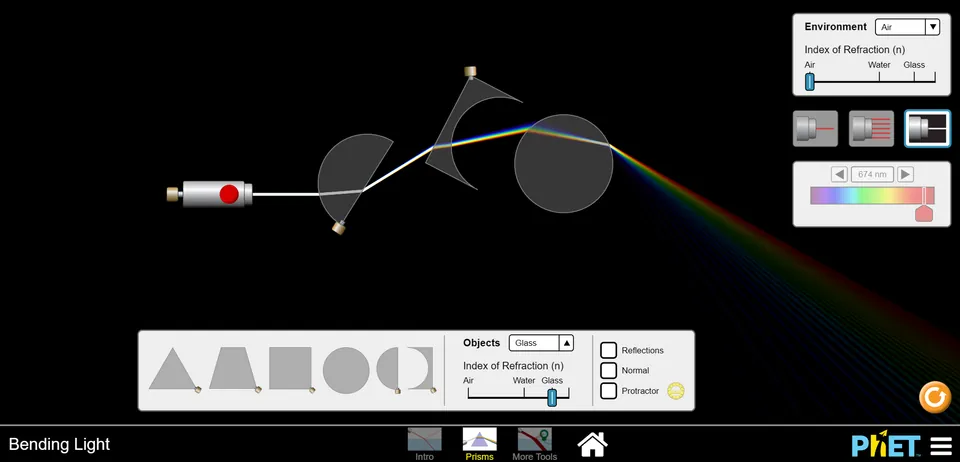
Task: Select the semicircle prism from toolbox
Action: click(x=388, y=369)
